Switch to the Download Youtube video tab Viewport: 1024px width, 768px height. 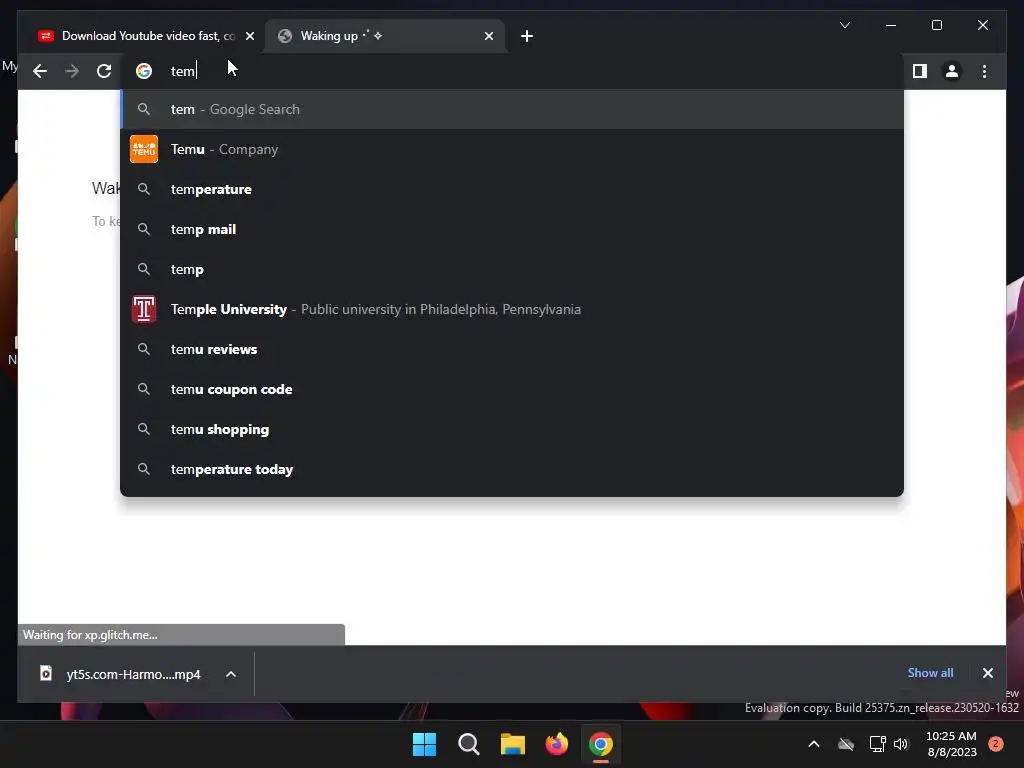pos(140,36)
